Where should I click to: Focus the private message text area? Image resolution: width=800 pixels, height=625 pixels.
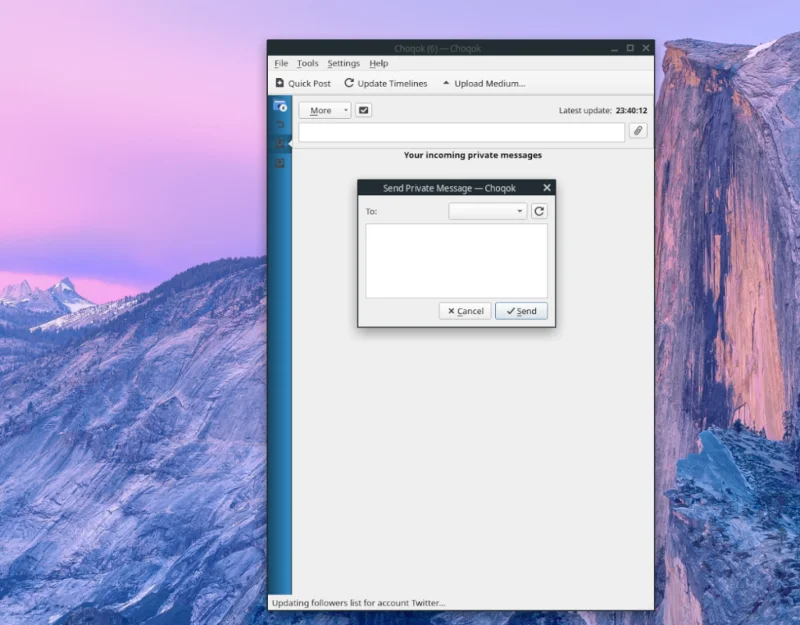point(456,261)
